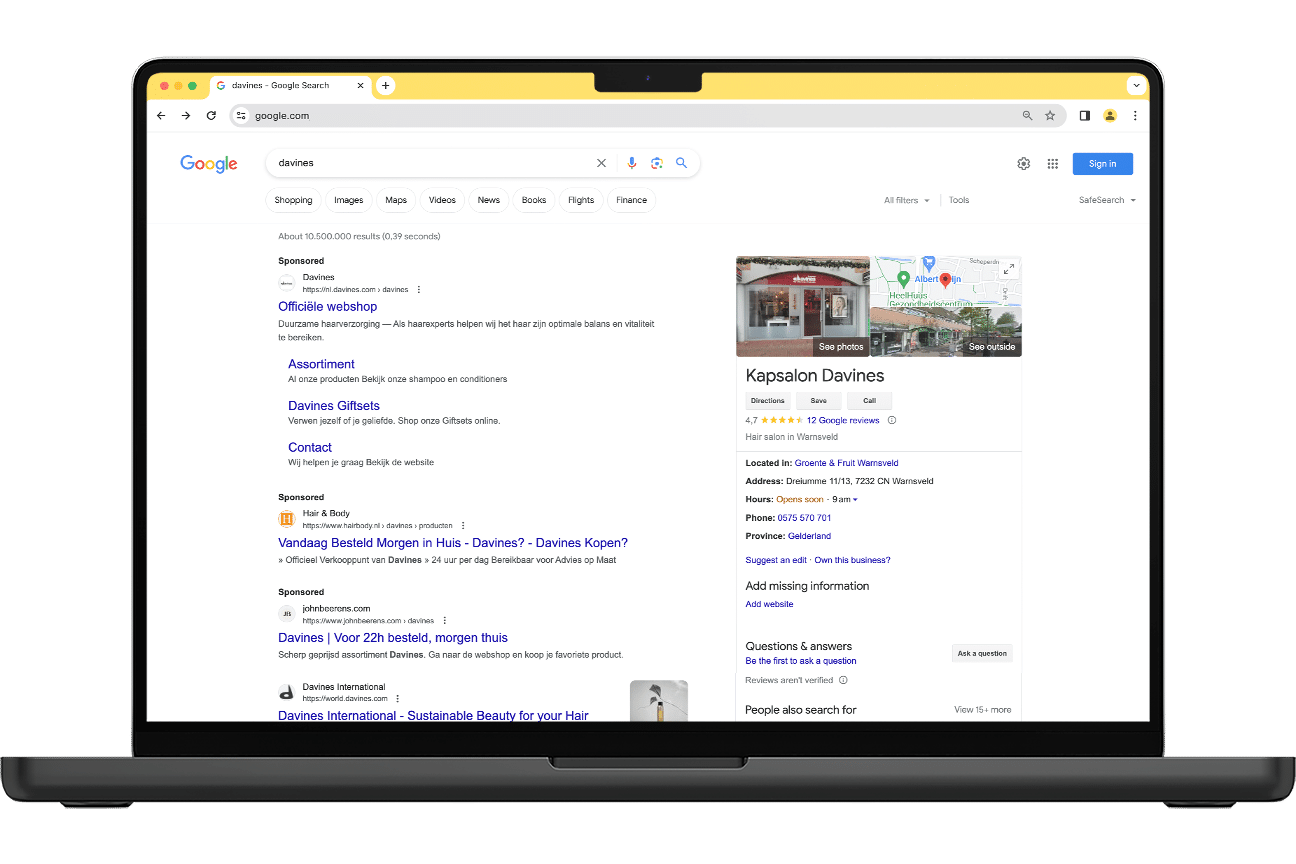1296x864 pixels.
Task: Open Davines International Sustainable Beauty link
Action: click(433, 716)
